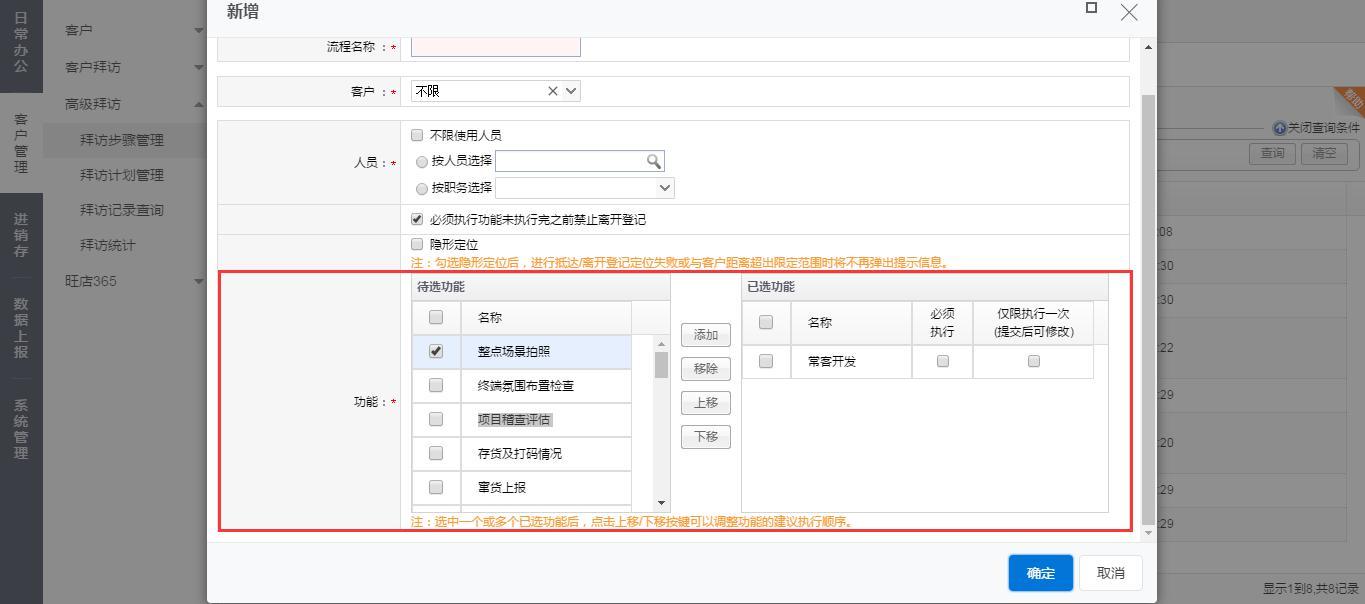Enable the 隐形定位 checkbox
This screenshot has height=604, width=1365.
(418, 244)
